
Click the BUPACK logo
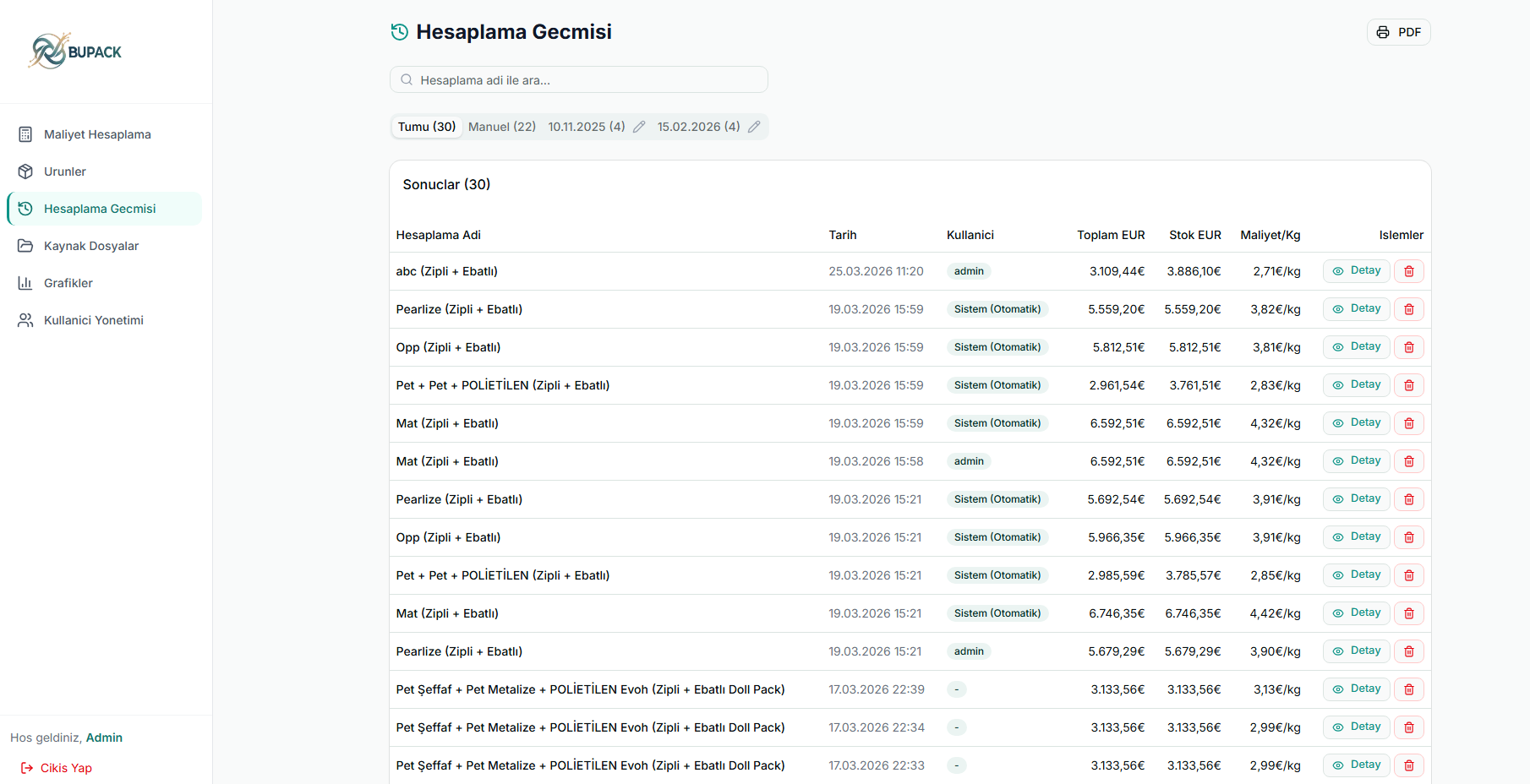click(x=75, y=52)
